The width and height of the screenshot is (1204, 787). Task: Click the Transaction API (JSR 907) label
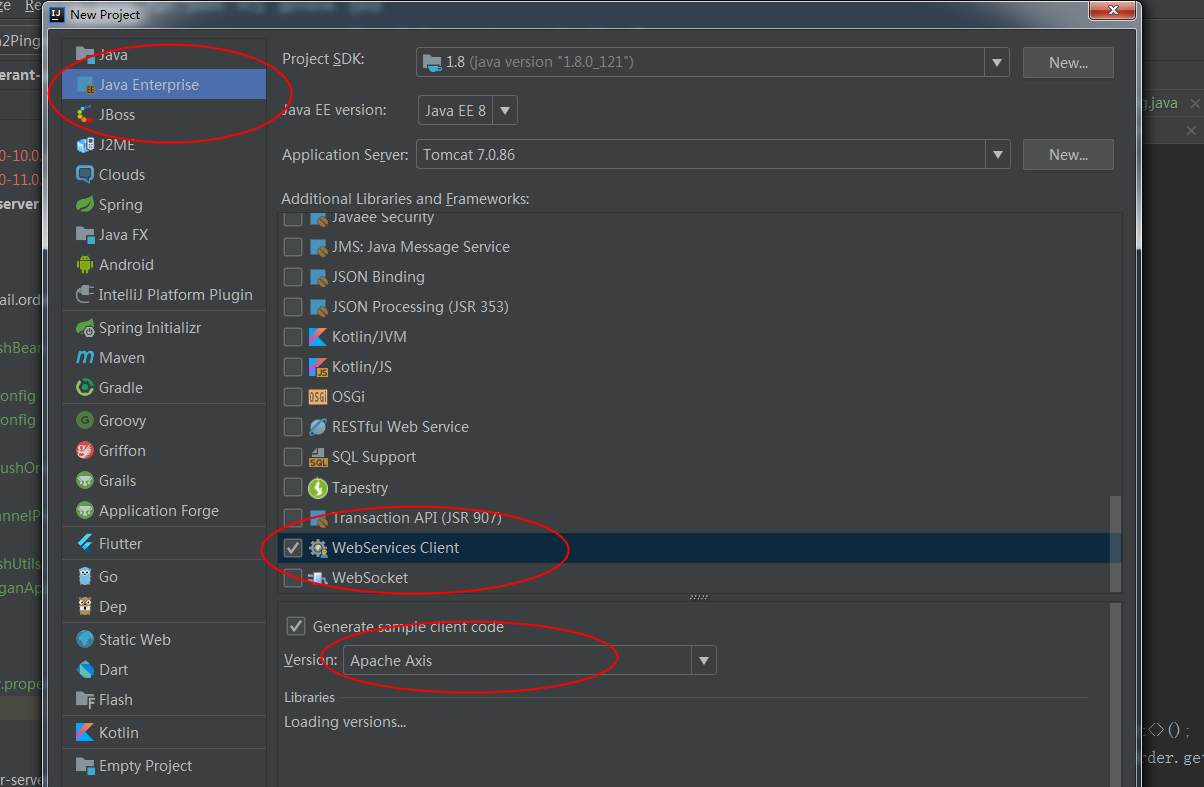point(417,518)
